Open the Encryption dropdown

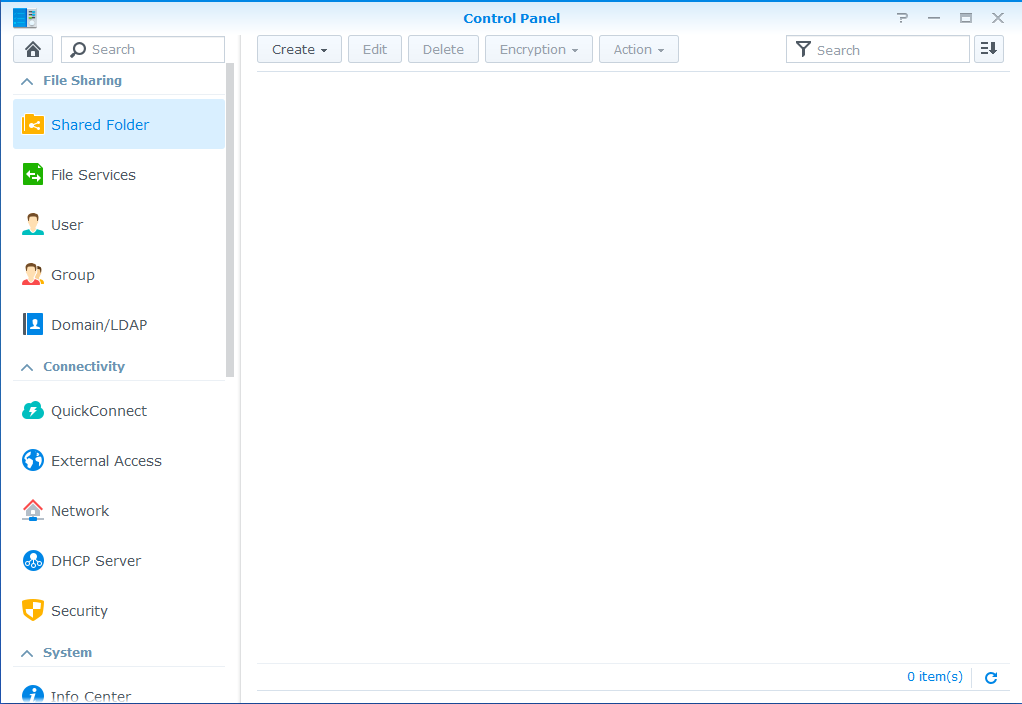coord(538,48)
